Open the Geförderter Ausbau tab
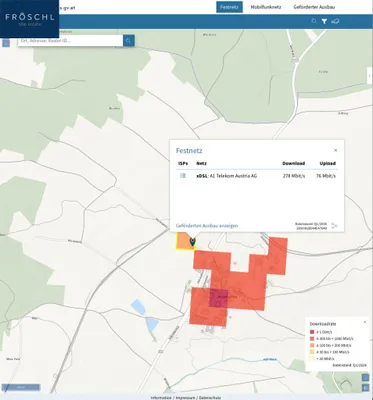This screenshot has width=373, height=400. (x=314, y=7)
